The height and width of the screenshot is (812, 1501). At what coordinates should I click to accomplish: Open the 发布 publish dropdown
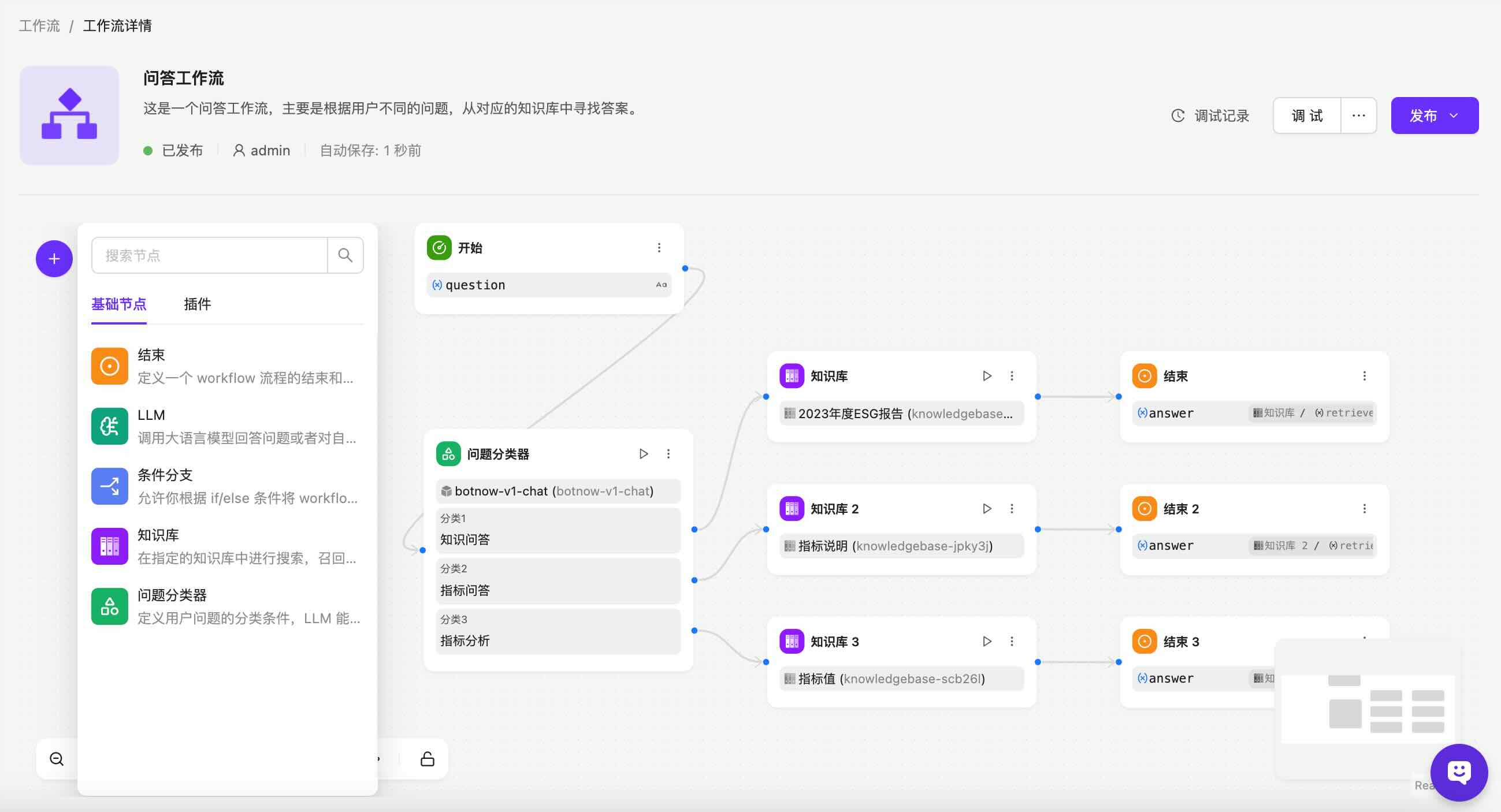[x=1434, y=116]
